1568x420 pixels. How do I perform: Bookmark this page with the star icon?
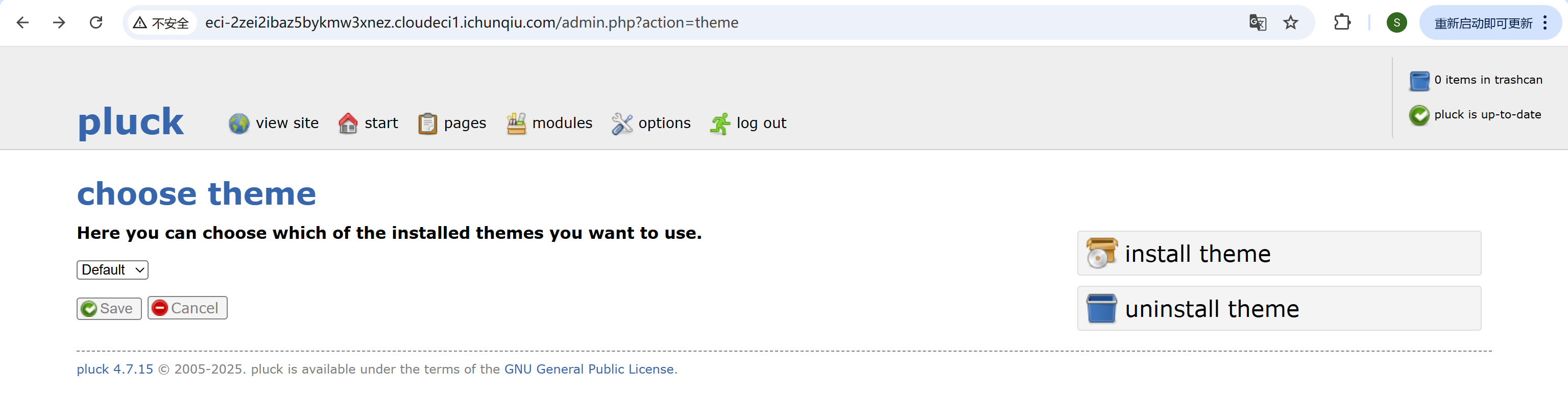[x=1290, y=23]
